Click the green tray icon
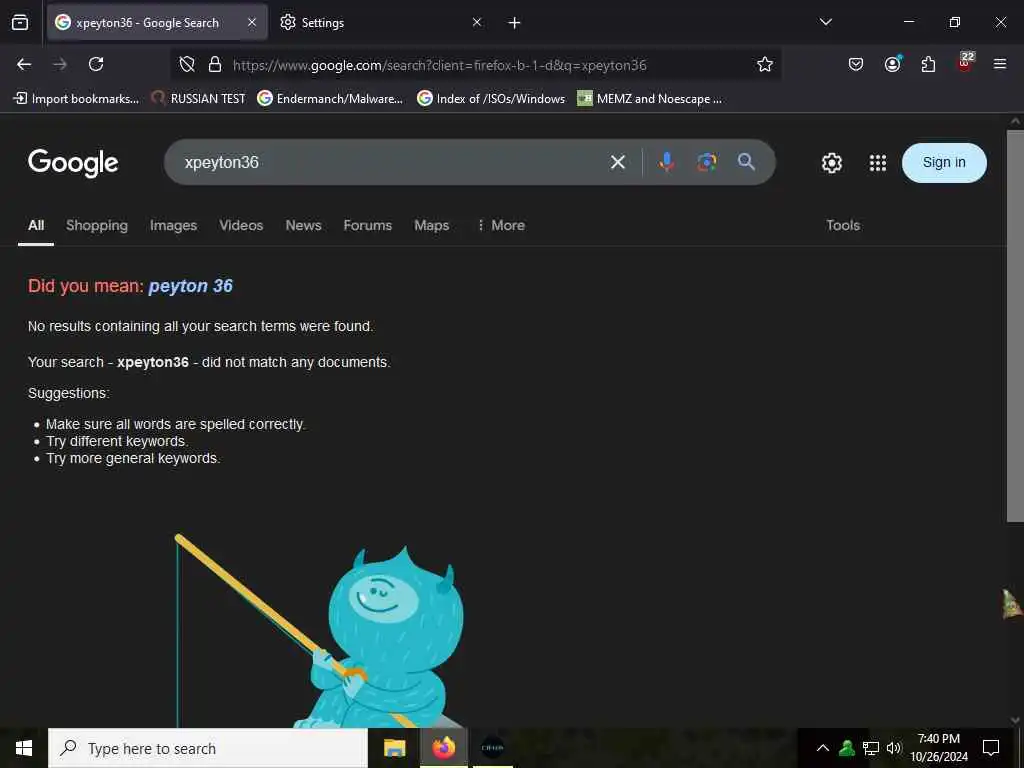Image resolution: width=1024 pixels, height=768 pixels. [847, 748]
